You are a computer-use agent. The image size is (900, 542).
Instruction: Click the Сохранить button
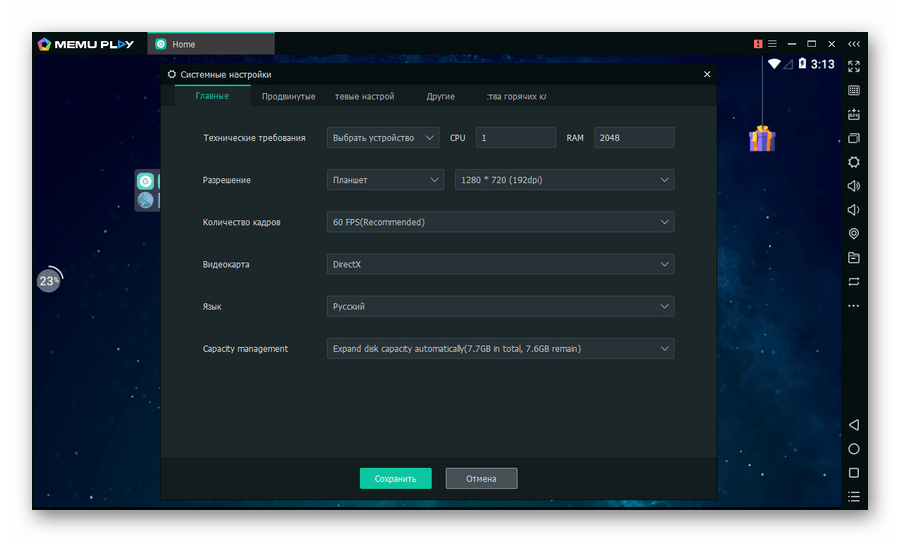pyautogui.click(x=395, y=479)
